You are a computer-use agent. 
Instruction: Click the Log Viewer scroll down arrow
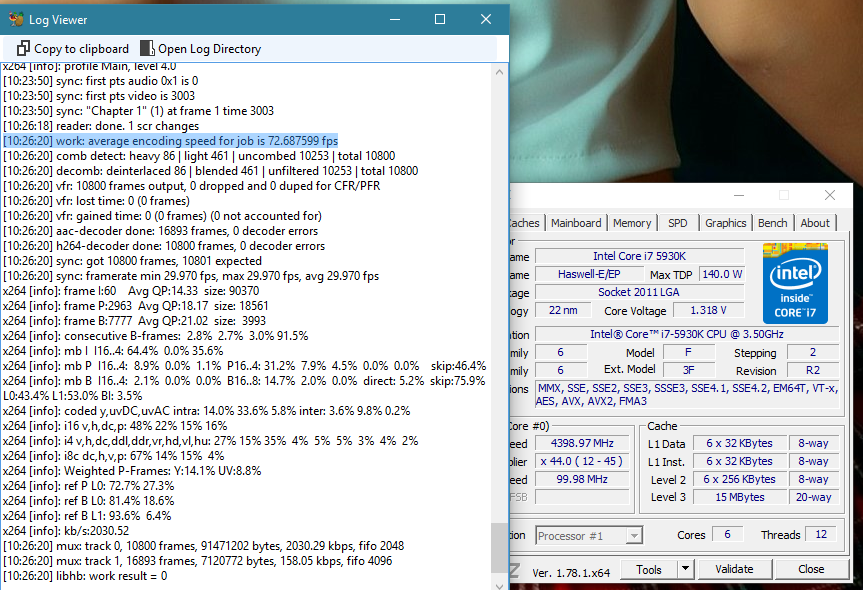(x=499, y=586)
